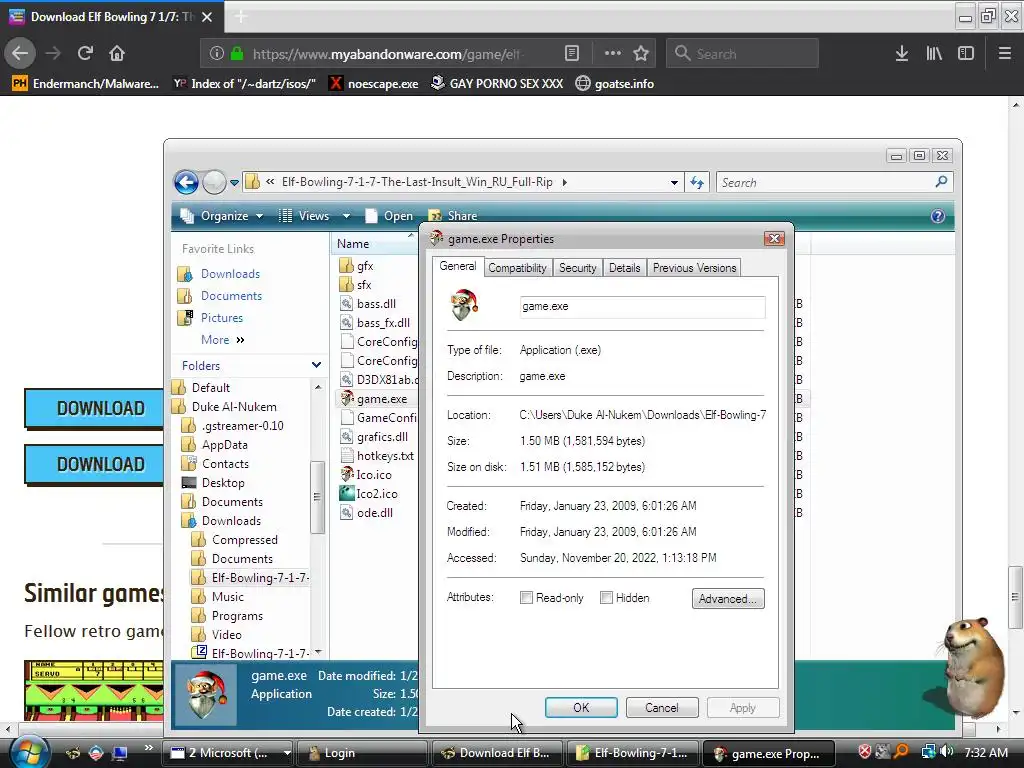
Task: Click Explorer search magnifier icon
Action: 941,182
